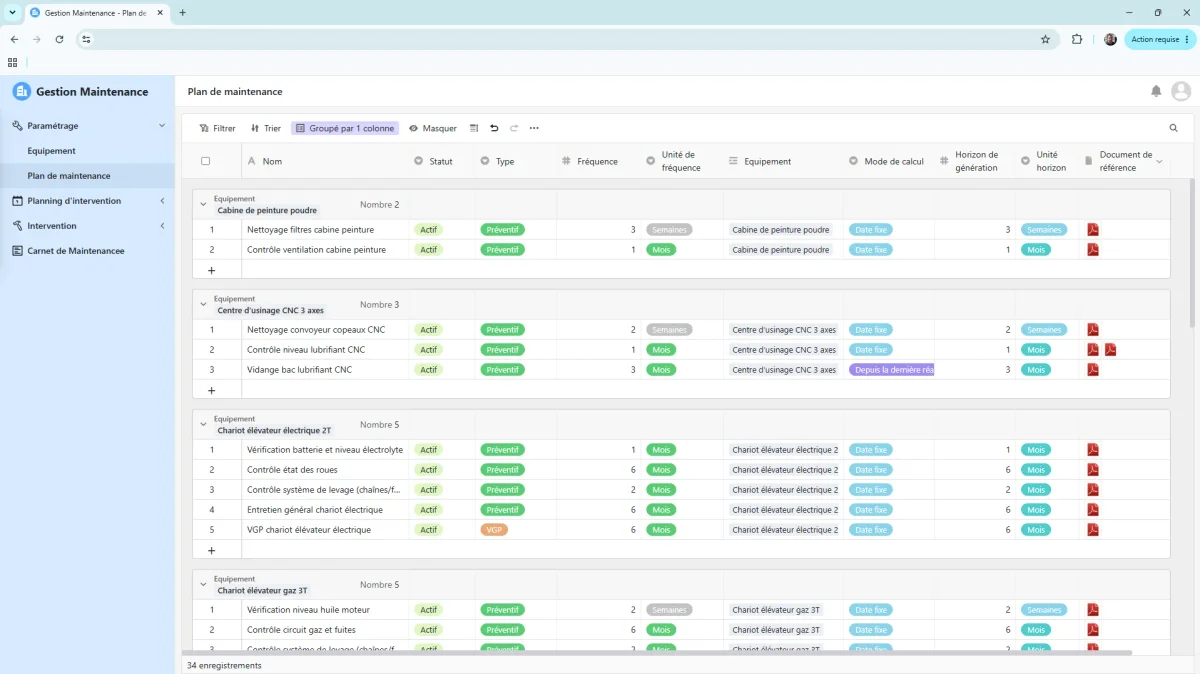Open the user profile avatar menu
This screenshot has height=674, width=1200.
coord(1181,91)
